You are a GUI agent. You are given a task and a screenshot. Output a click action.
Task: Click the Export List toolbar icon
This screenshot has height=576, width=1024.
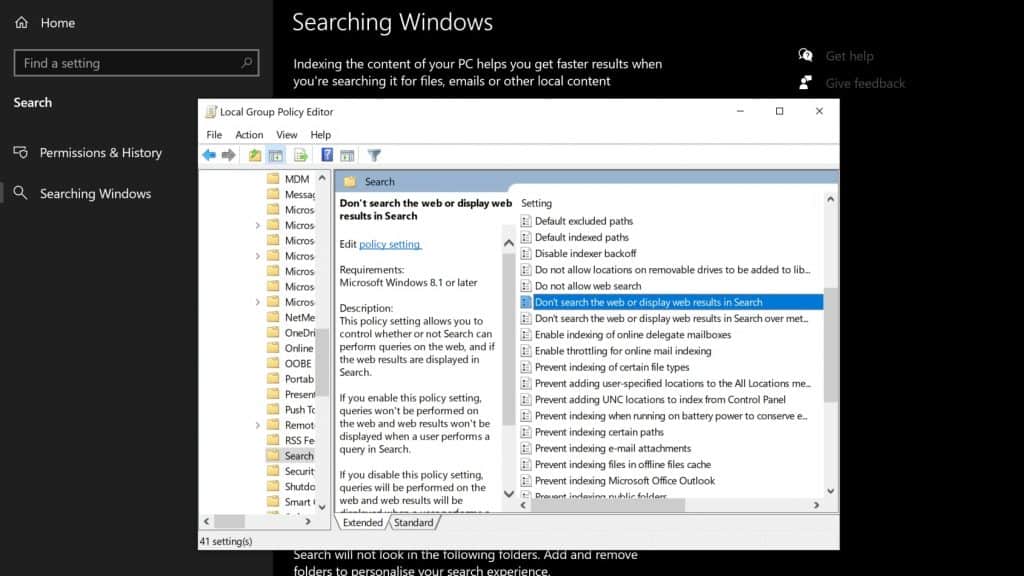[x=299, y=155]
